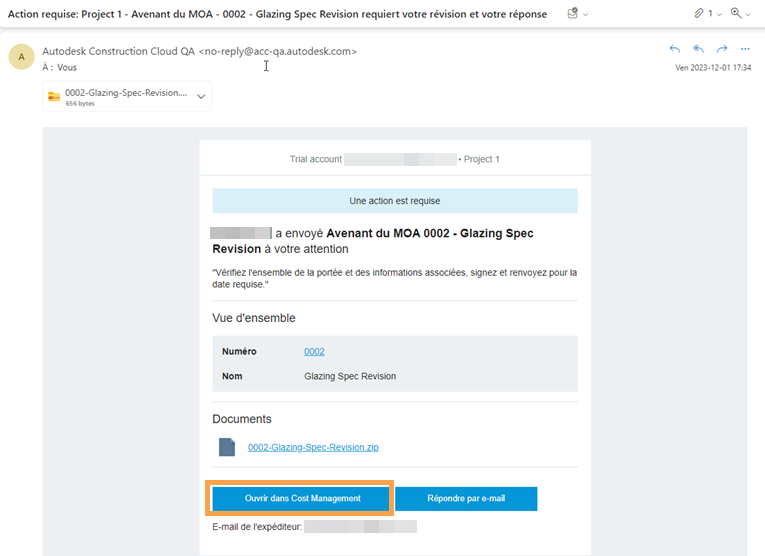The width and height of the screenshot is (765, 556).
Task: Click the 'Project 1' header text
Action: (x=482, y=159)
